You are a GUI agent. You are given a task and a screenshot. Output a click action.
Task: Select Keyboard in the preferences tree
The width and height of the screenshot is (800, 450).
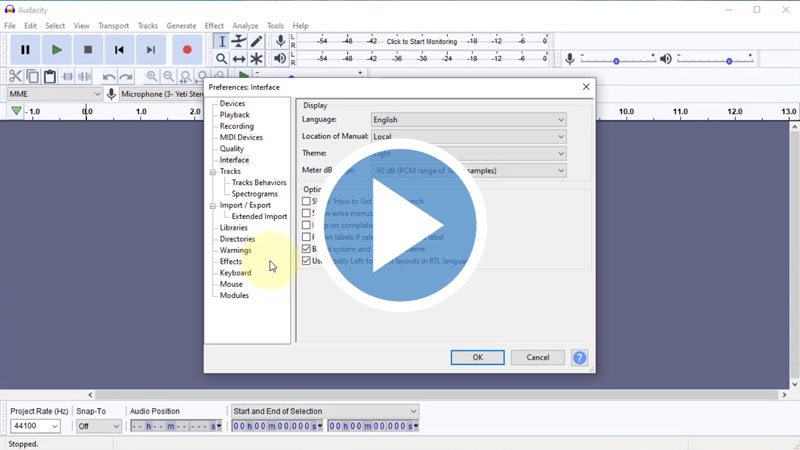[x=235, y=273]
